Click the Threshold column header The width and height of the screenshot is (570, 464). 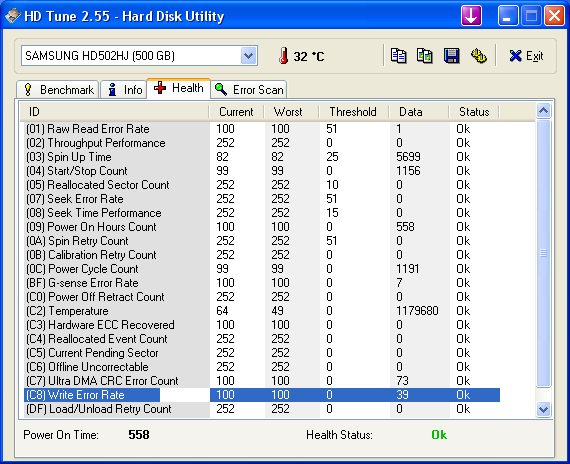(x=353, y=112)
